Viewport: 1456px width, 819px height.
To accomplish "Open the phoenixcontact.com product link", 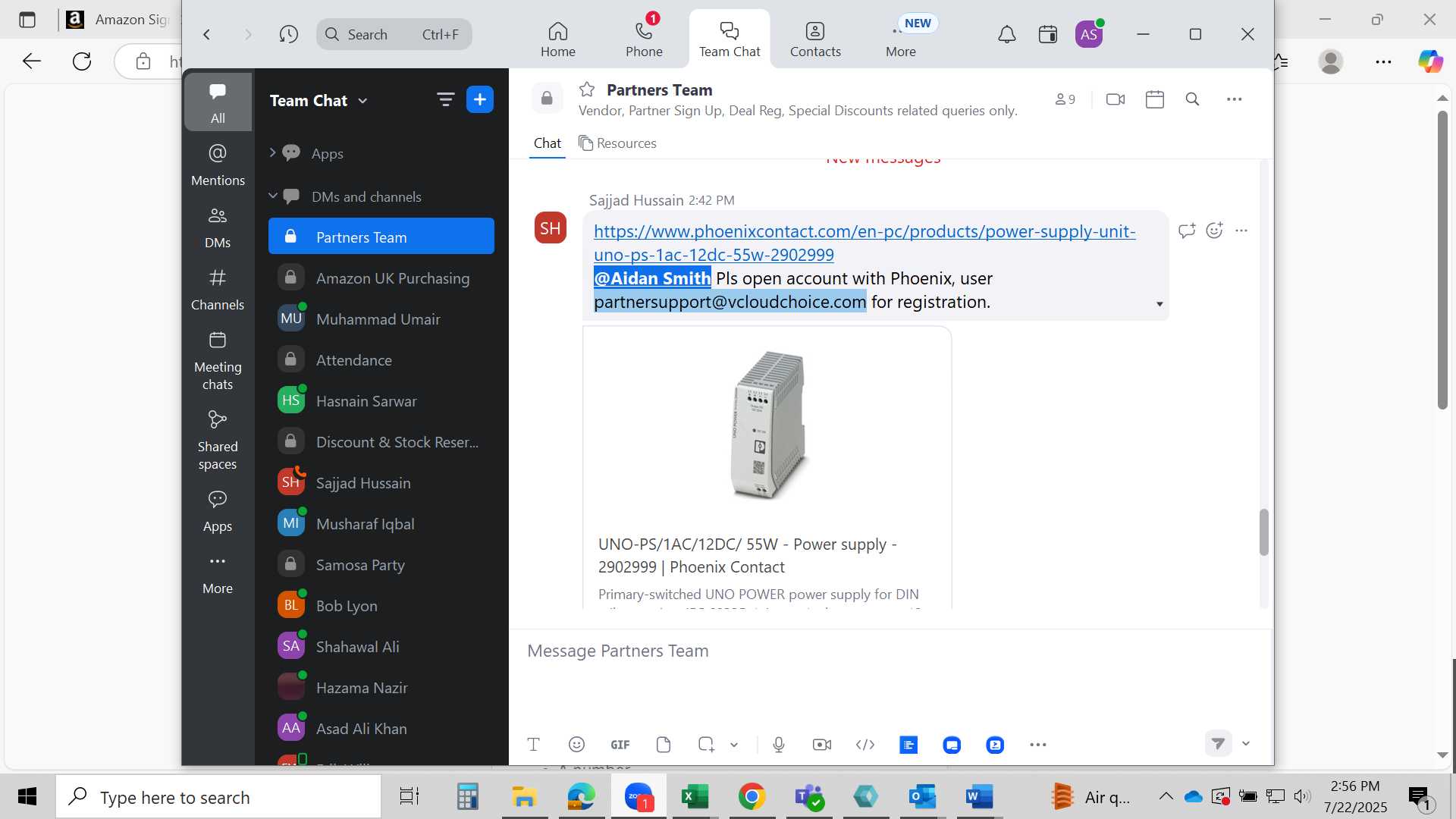I will pyautogui.click(x=864, y=243).
